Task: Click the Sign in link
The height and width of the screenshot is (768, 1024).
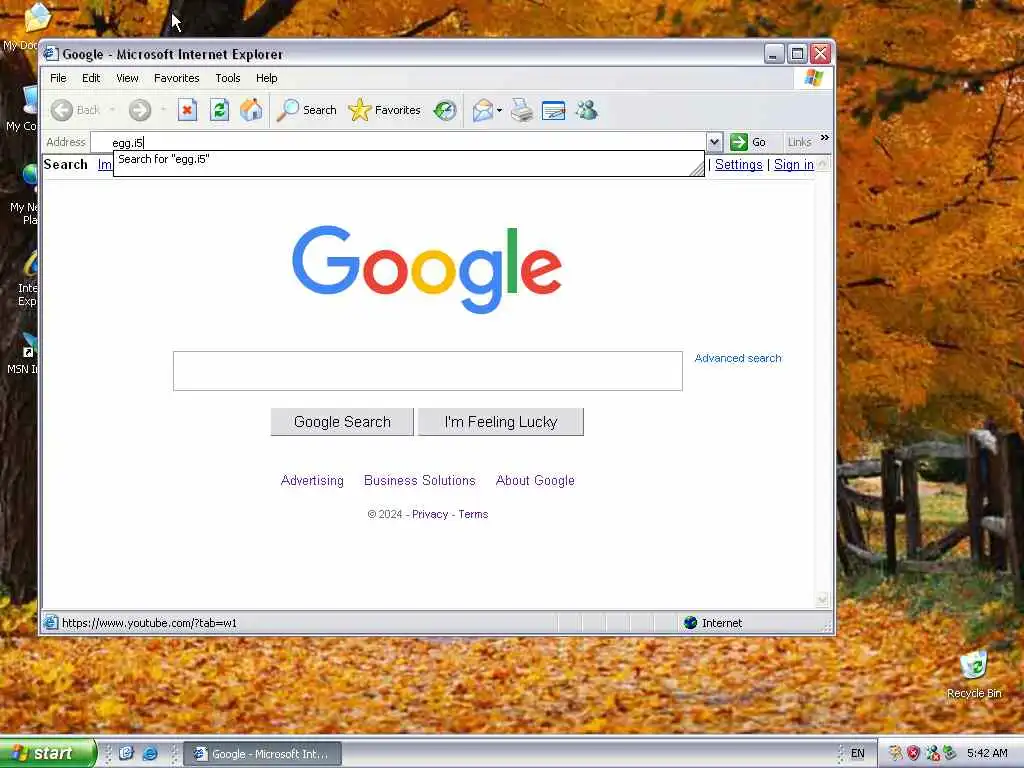Action: (793, 165)
